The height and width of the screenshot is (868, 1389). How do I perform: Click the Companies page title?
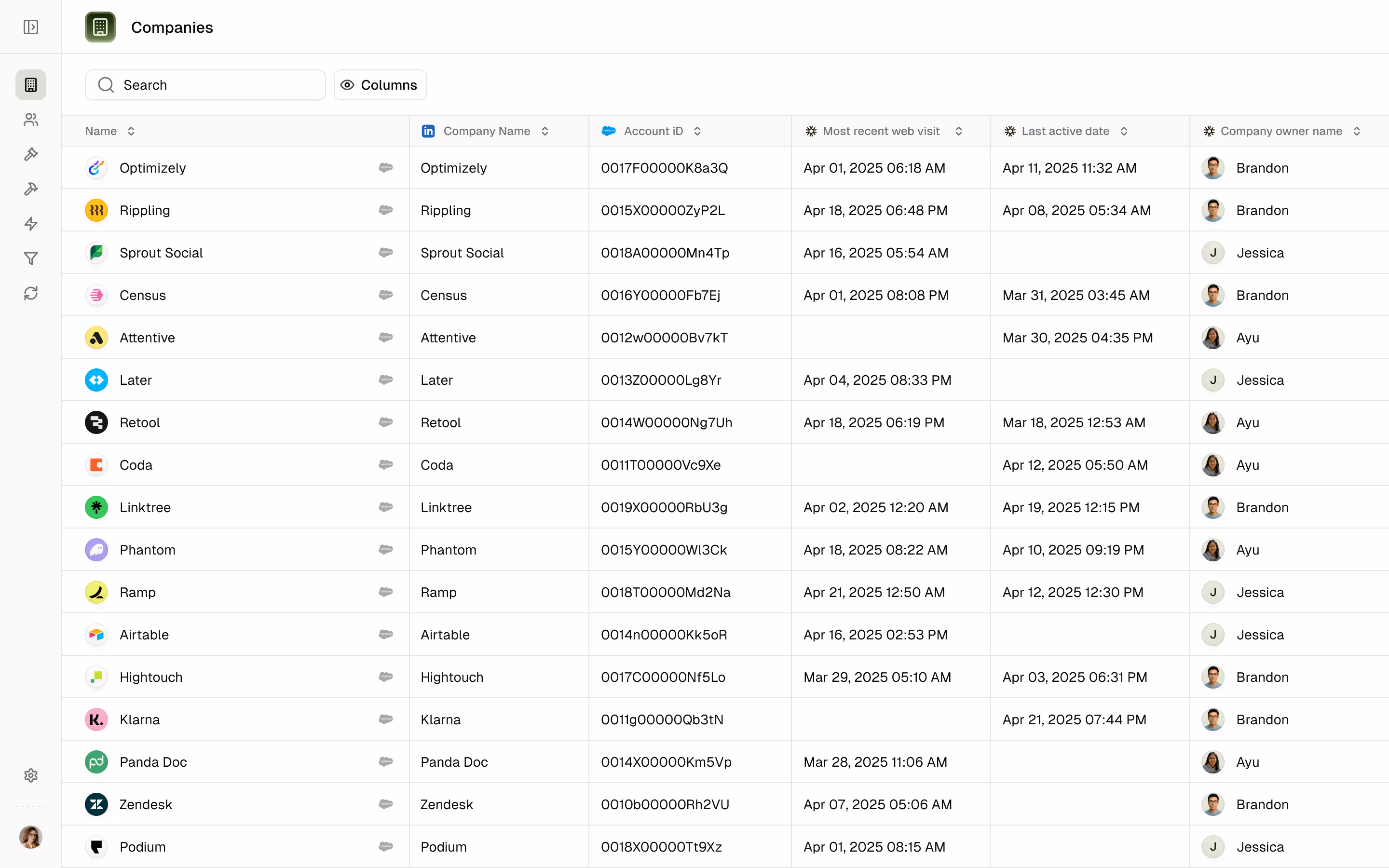[172, 27]
